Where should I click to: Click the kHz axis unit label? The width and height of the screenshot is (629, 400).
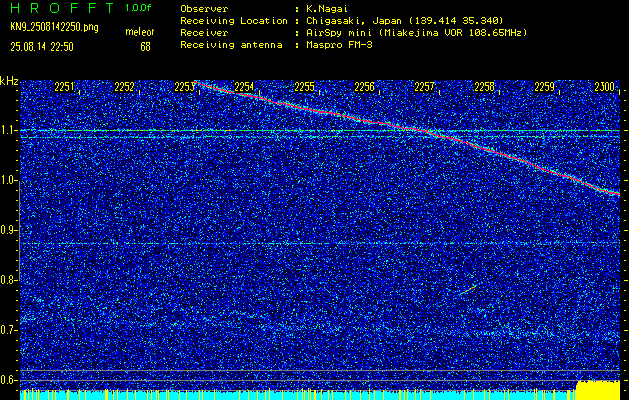(9, 81)
